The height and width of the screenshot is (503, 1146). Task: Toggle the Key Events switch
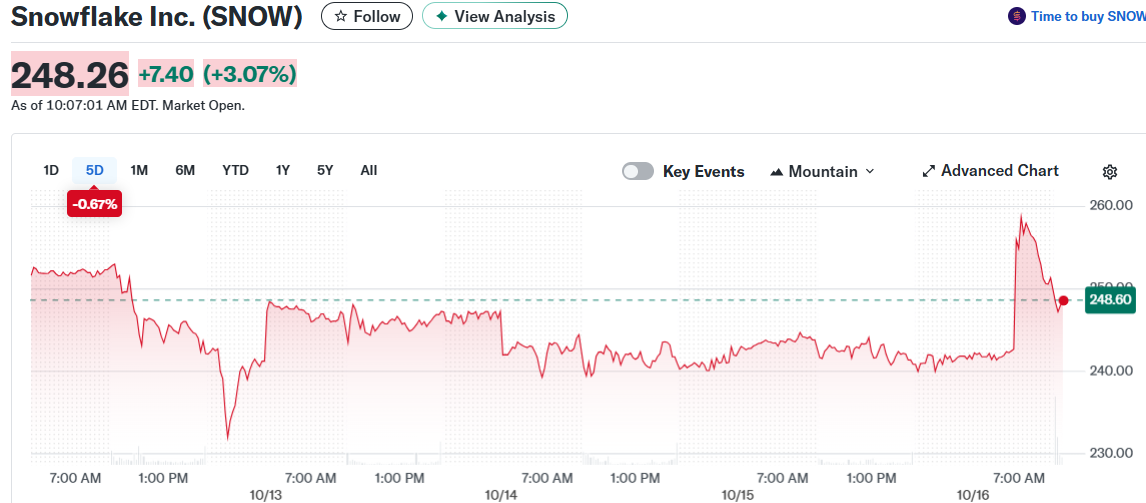[638, 171]
